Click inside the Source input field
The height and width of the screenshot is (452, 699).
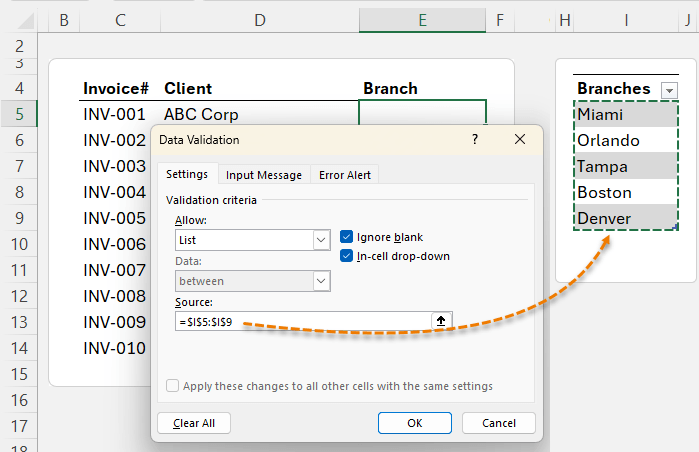pos(303,321)
